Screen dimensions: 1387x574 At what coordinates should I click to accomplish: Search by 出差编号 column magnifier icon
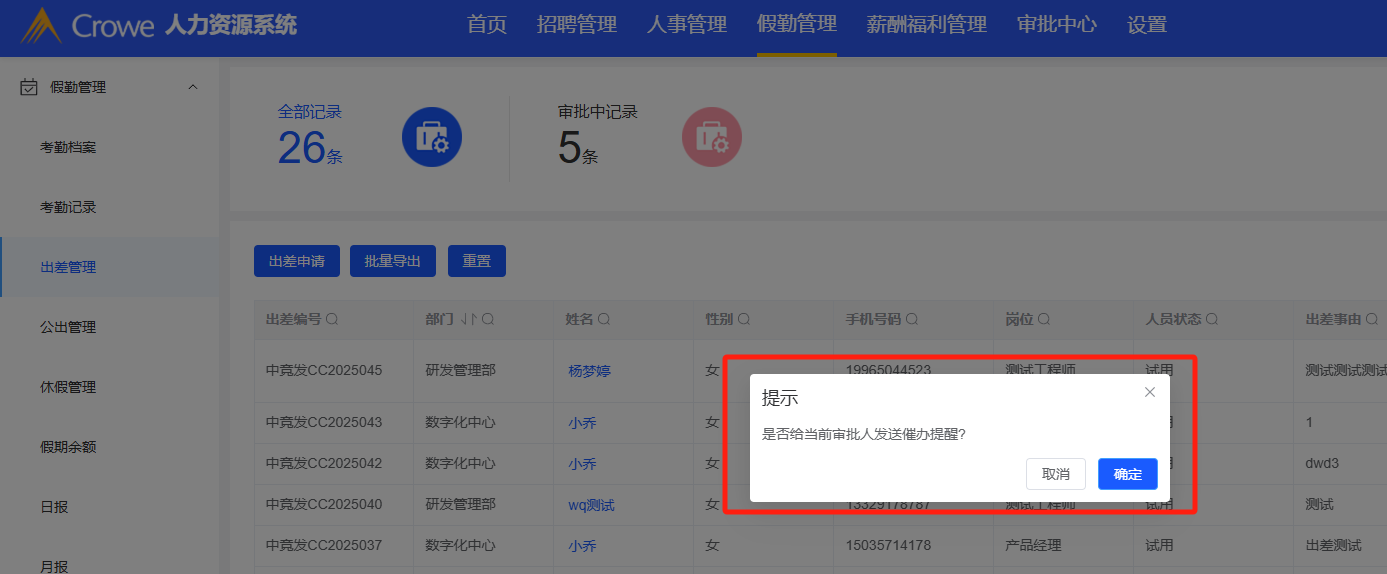332,319
